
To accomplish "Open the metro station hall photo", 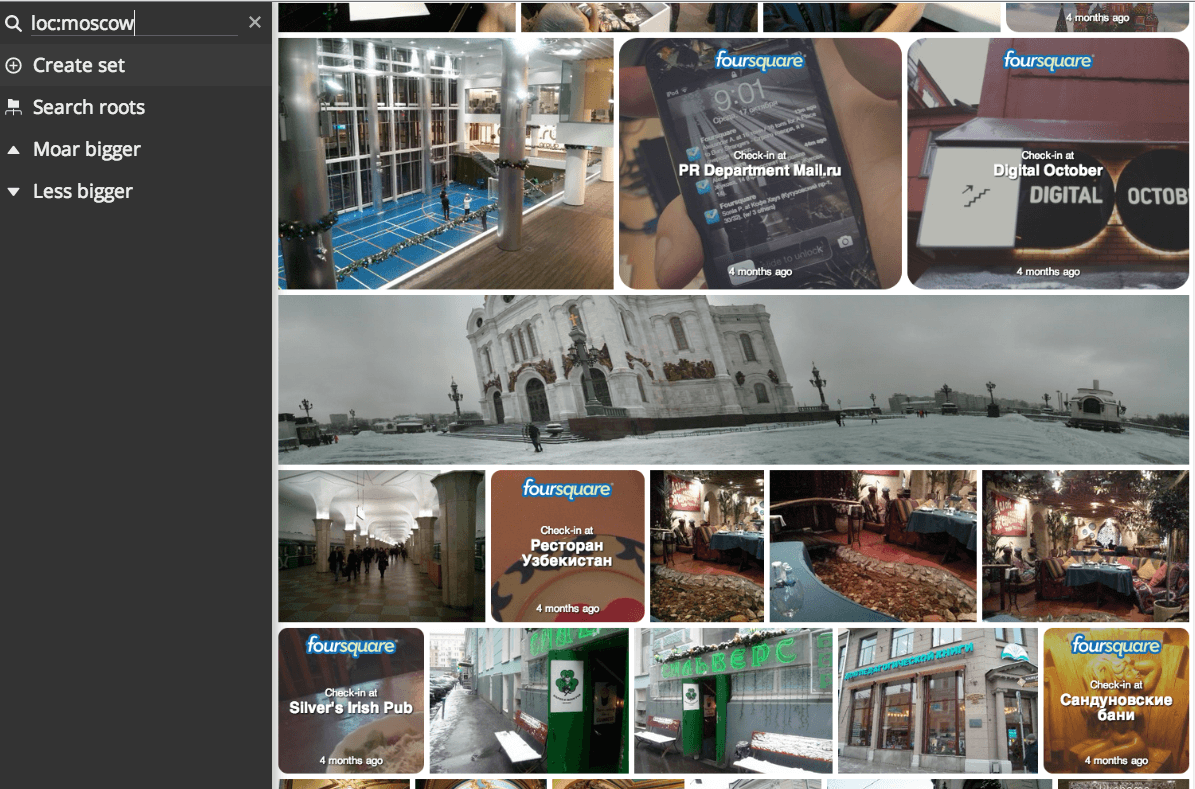I will (x=381, y=546).
